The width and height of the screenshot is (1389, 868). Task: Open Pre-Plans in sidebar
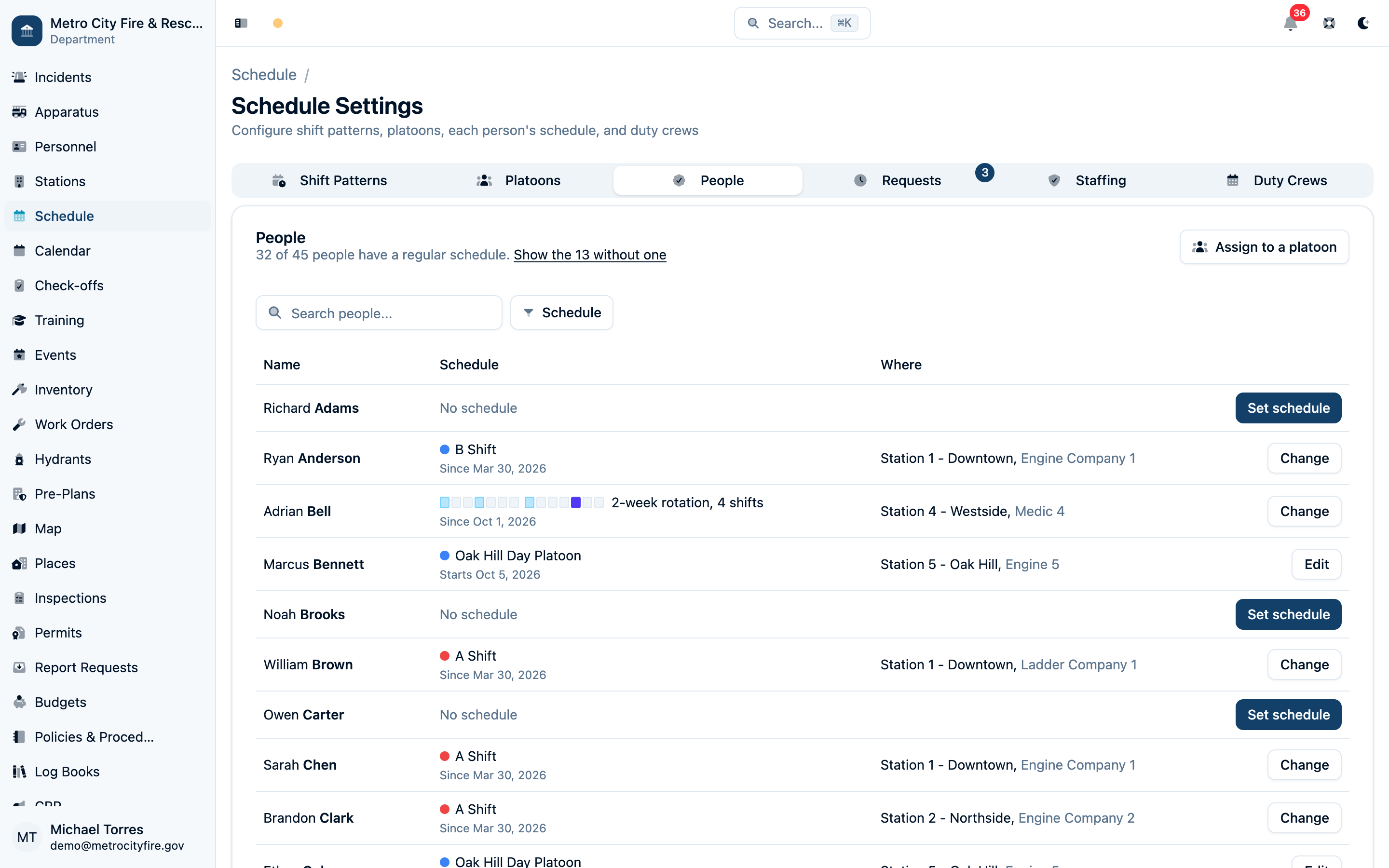point(108,494)
